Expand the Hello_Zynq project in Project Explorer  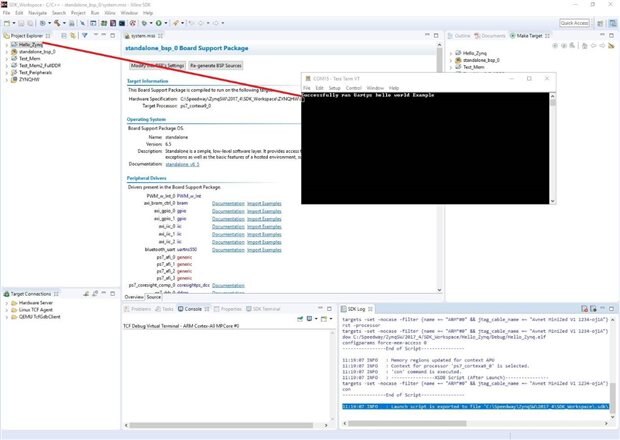pyautogui.click(x=7, y=45)
